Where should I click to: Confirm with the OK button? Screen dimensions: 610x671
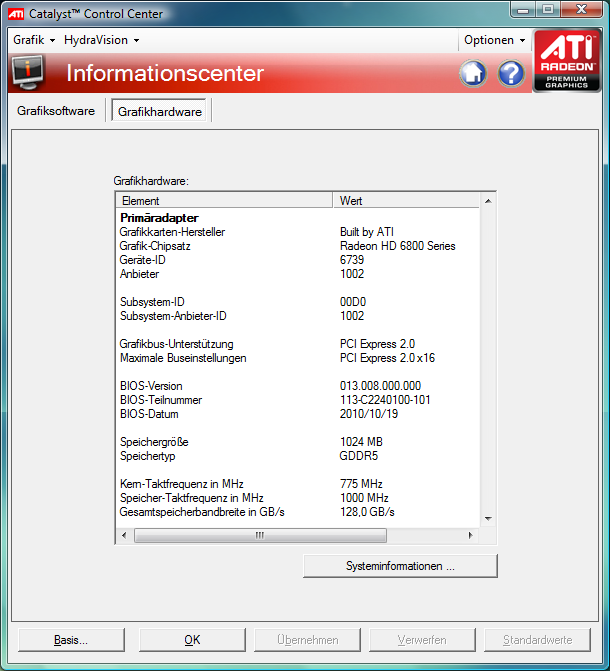192,640
